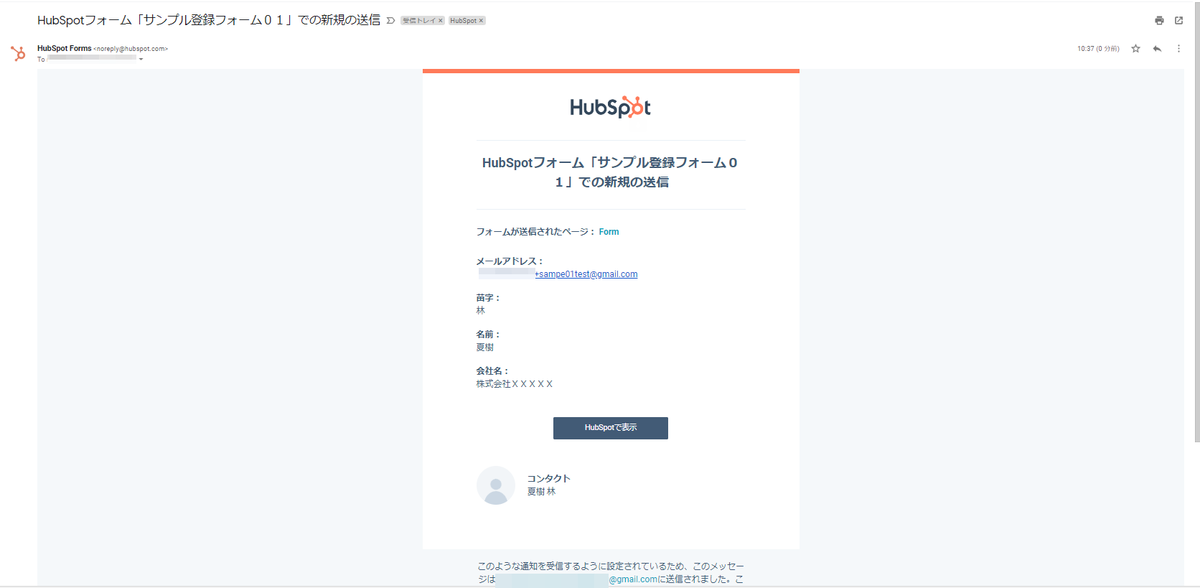Open the email in a new window
The height and width of the screenshot is (588, 1200).
(x=1179, y=20)
